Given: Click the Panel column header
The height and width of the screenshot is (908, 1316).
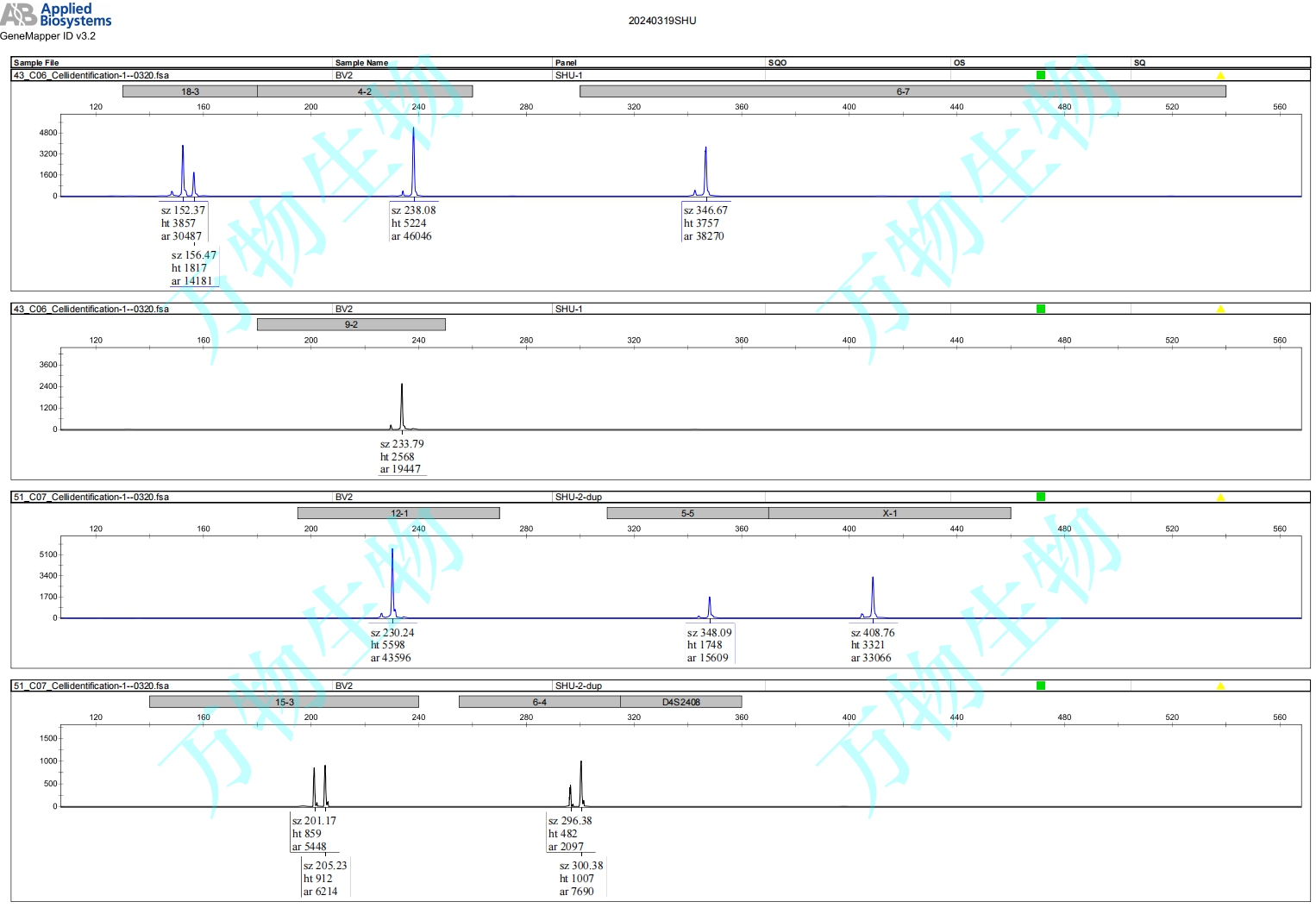Looking at the screenshot, I should [566, 63].
